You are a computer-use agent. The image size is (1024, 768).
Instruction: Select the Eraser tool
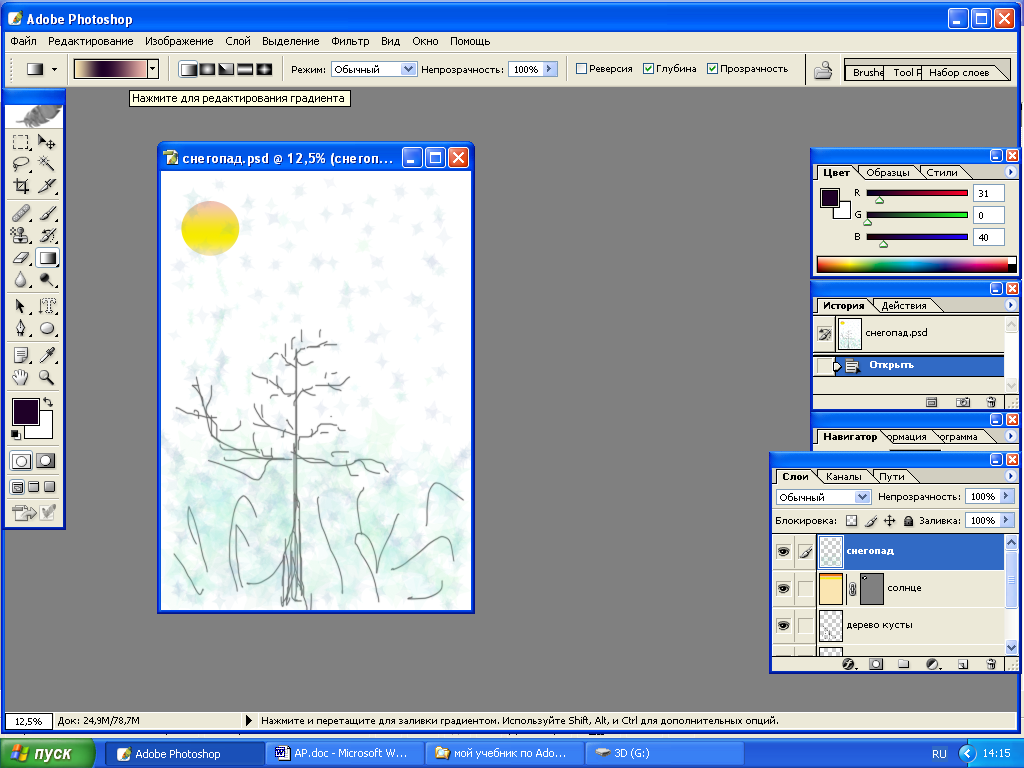pyautogui.click(x=21, y=258)
